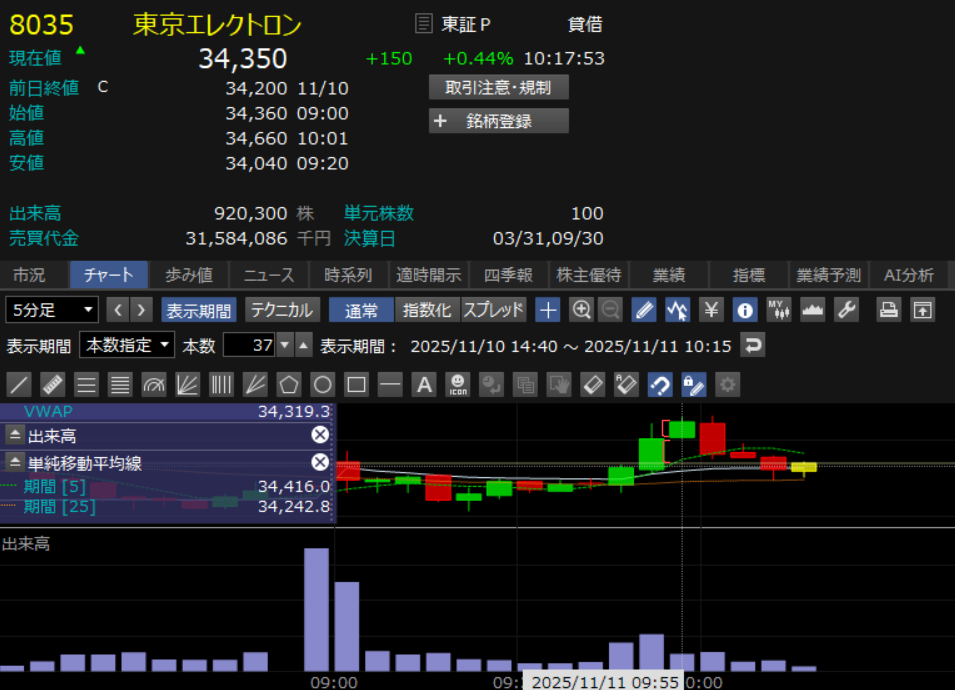The height and width of the screenshot is (690, 955).
Task: Remove the 出来高 indicator with X
Action: tap(319, 435)
